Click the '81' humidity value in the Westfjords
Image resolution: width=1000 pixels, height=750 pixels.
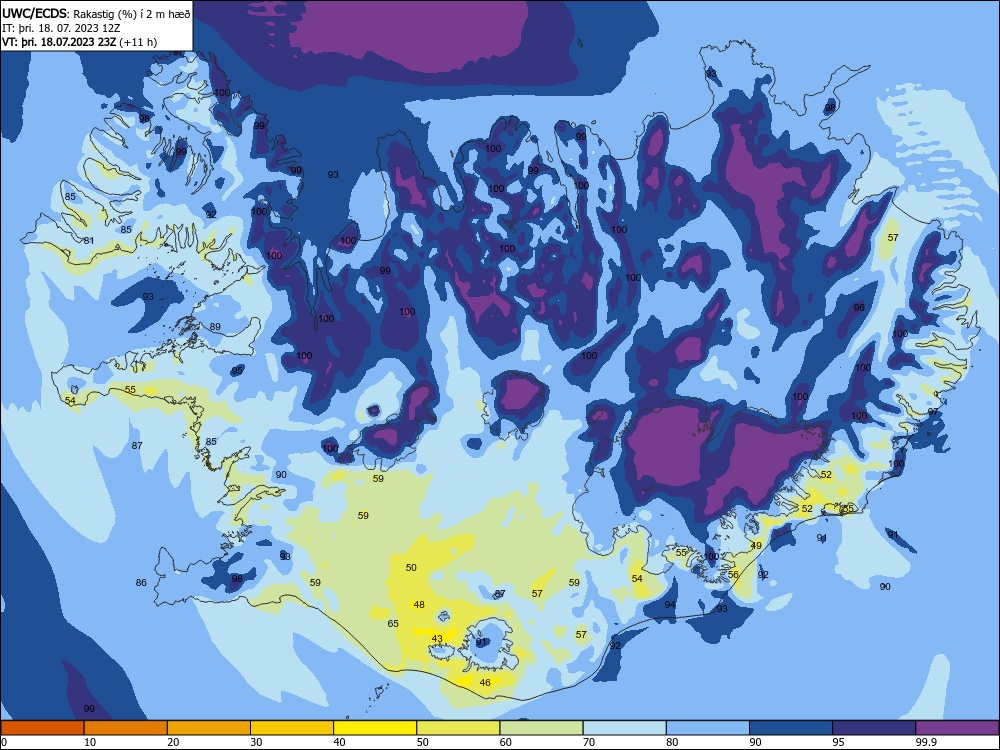(x=89, y=240)
